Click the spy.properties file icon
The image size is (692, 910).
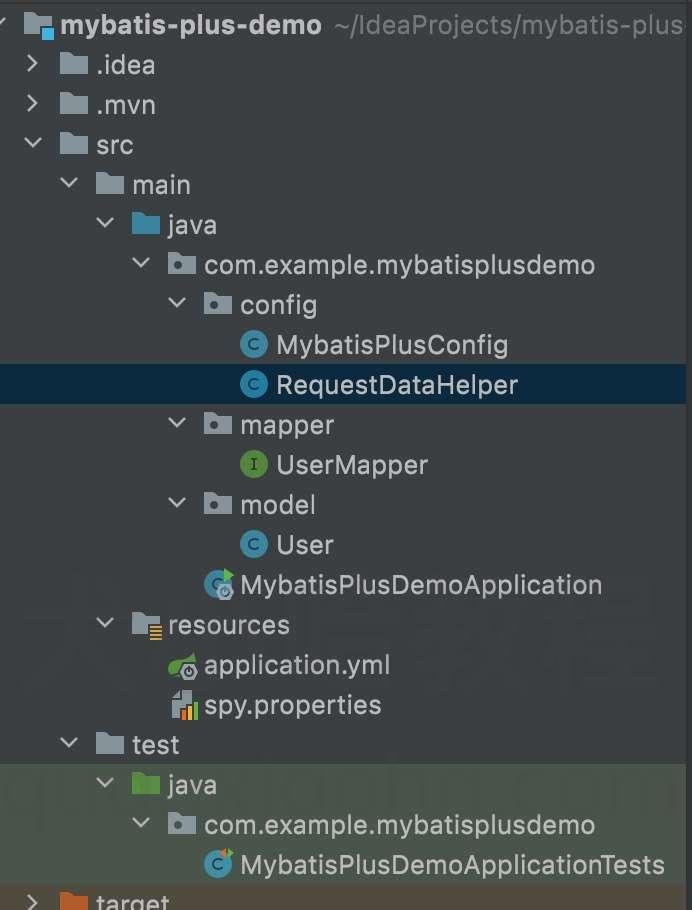(185, 705)
